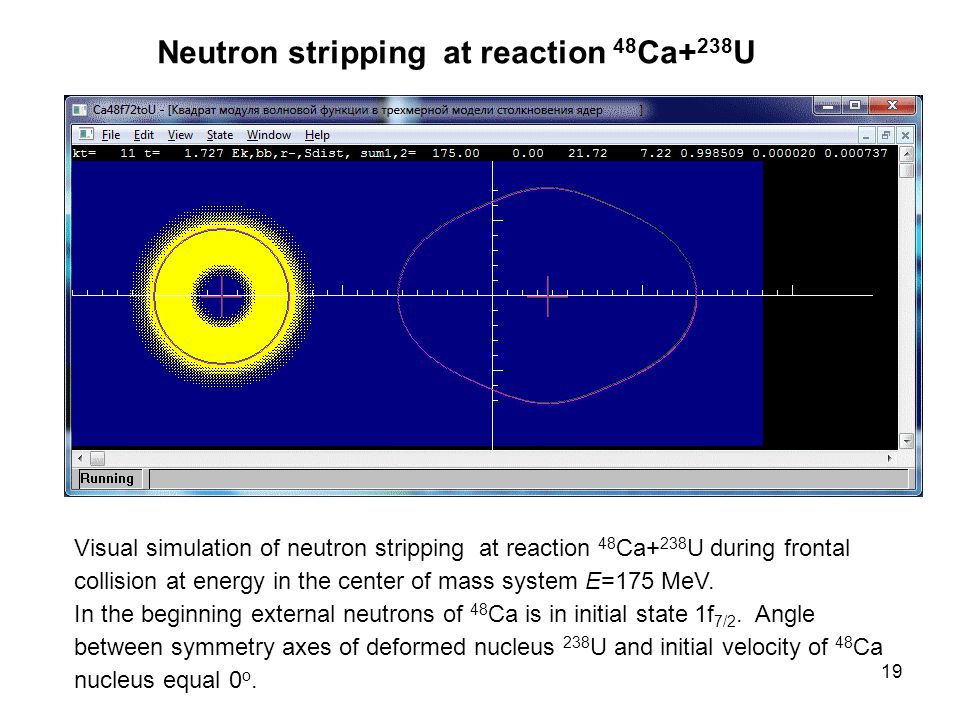Viewport: 960px width, 720px height.
Task: Click vertical scrollbar up arrow
Action: [907, 153]
